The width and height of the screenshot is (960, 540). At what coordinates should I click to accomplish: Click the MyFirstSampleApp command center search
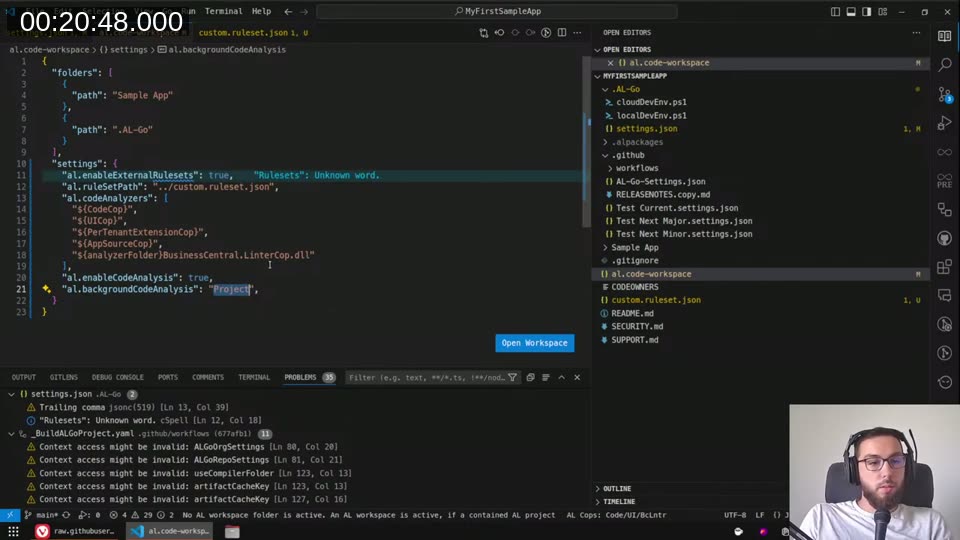pyautogui.click(x=497, y=12)
